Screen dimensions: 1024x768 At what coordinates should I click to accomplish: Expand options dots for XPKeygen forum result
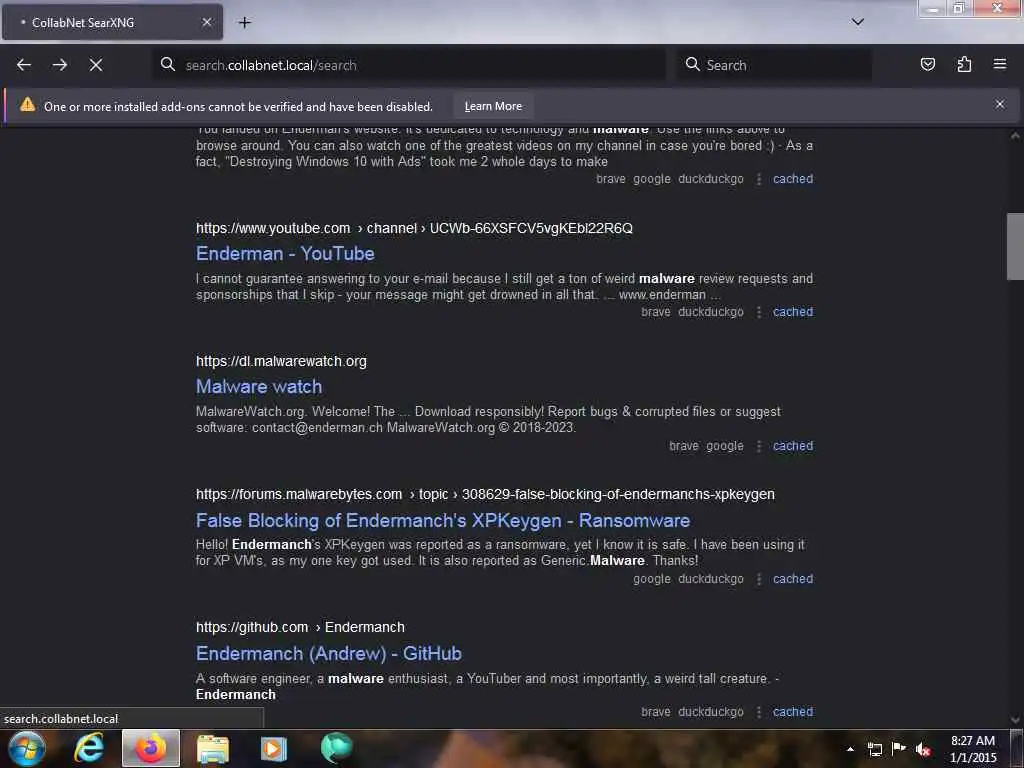[758, 579]
